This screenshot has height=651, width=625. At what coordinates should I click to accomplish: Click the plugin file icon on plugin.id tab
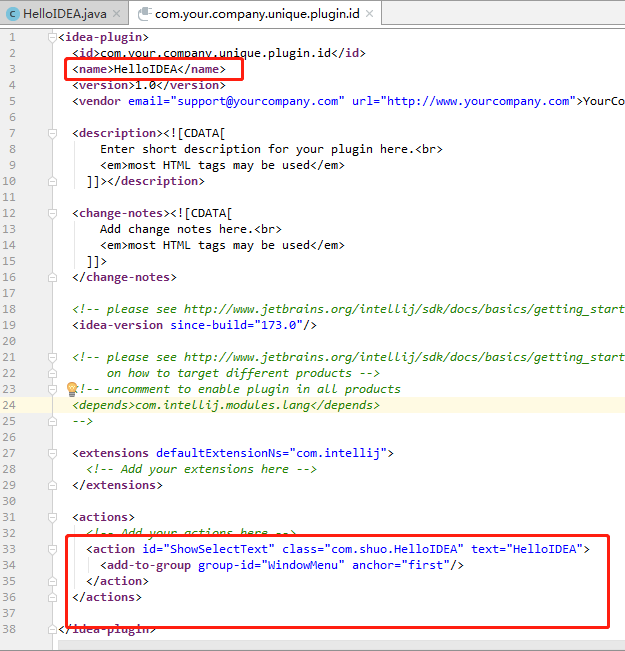point(144,14)
